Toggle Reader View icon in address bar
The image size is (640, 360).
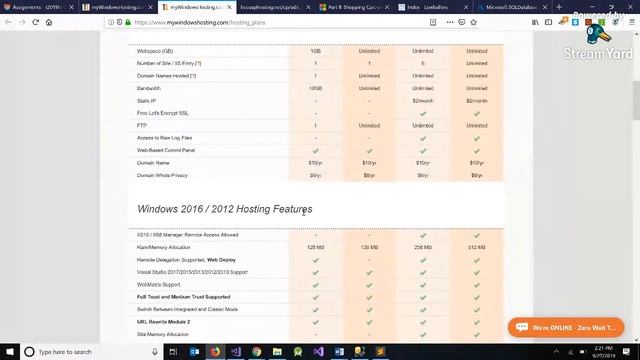tap(433, 22)
